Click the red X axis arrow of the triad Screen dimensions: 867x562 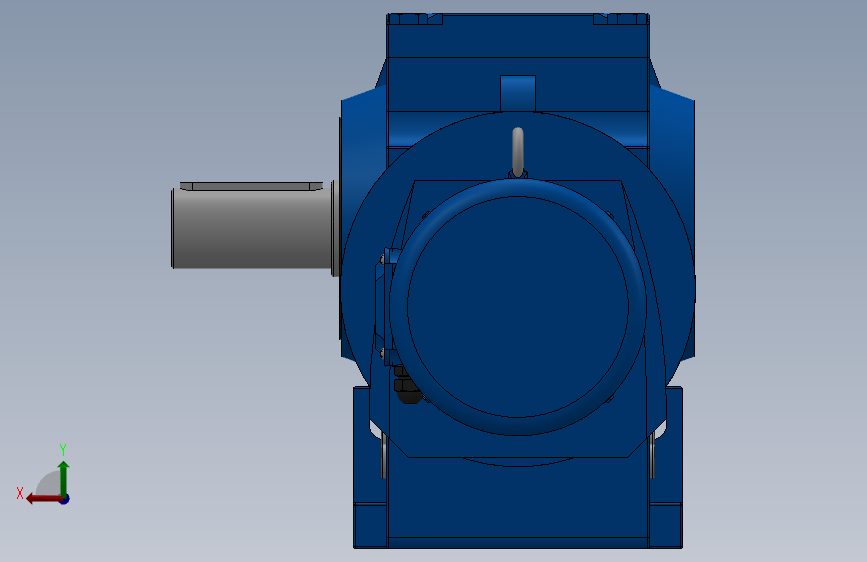[x=44, y=499]
